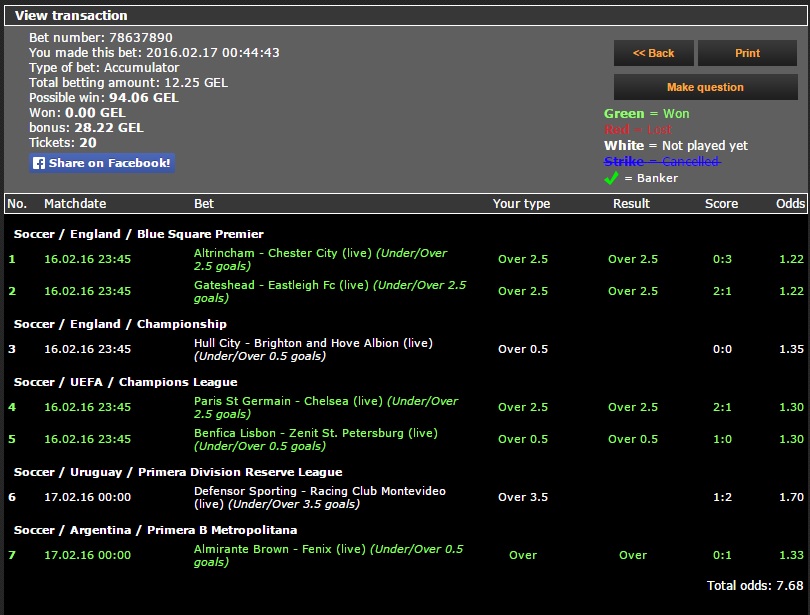
Task: Click the View transaction title bar
Action: coord(406,15)
